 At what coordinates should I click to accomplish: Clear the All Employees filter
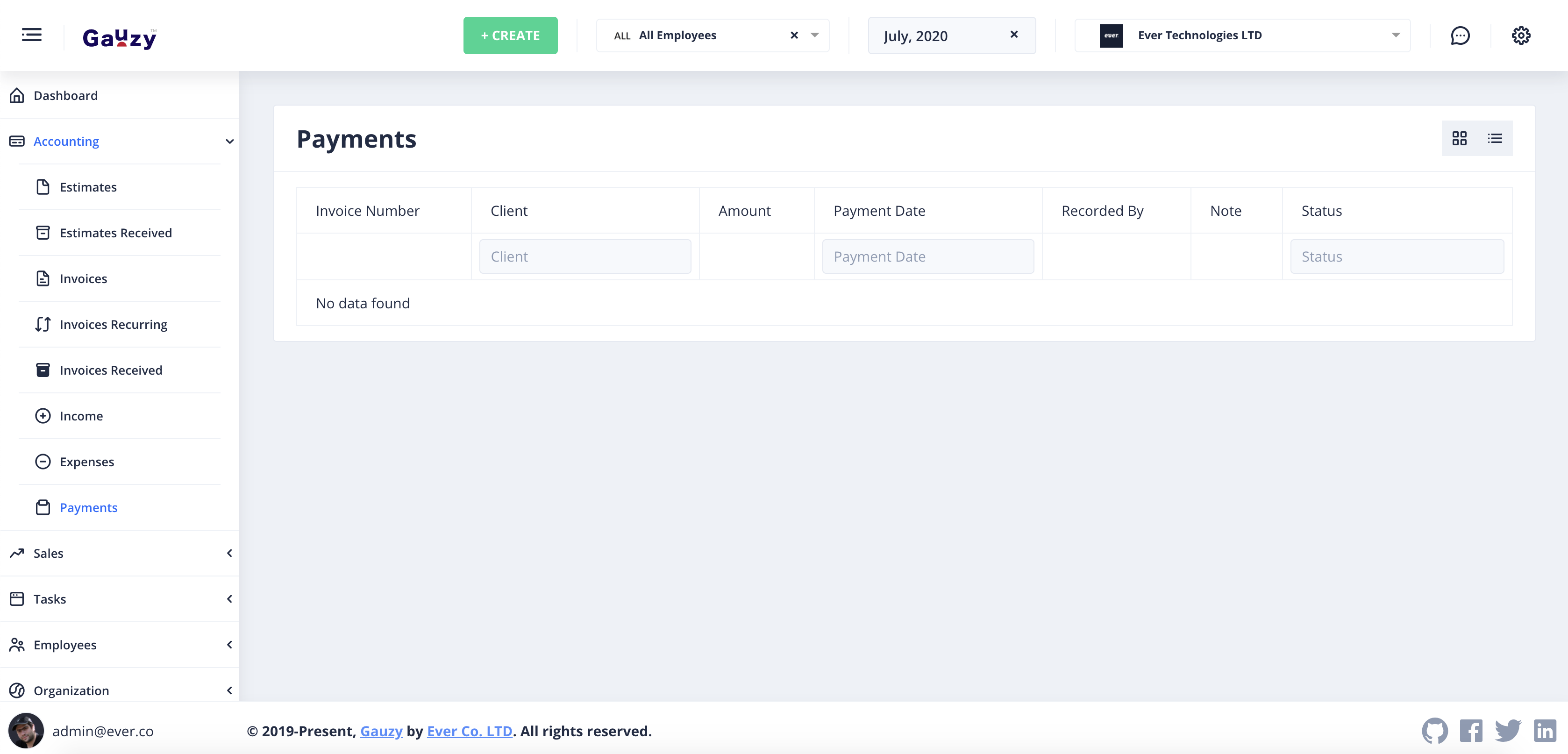pyautogui.click(x=794, y=35)
